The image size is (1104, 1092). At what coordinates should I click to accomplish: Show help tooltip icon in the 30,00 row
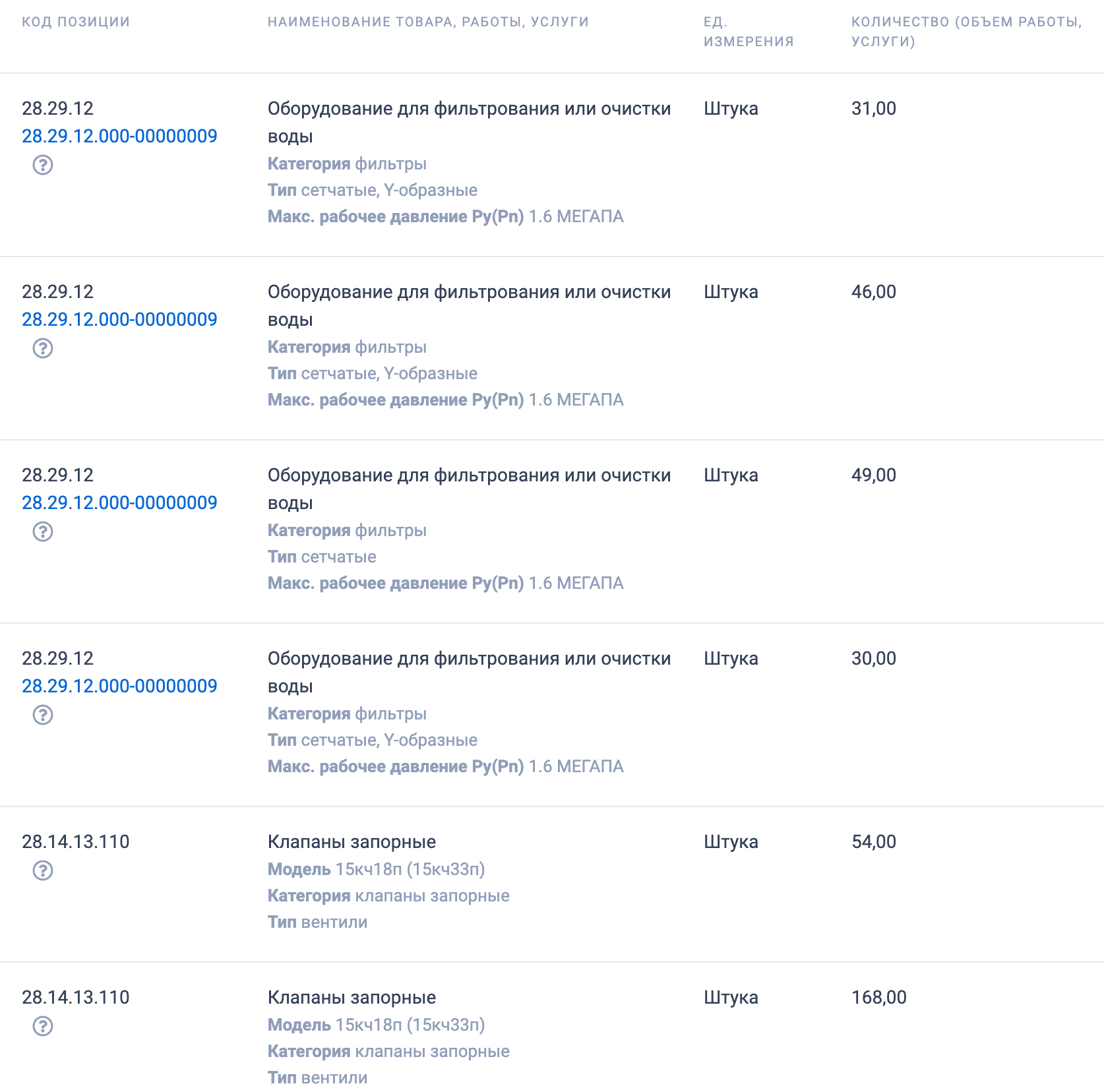pyautogui.click(x=43, y=715)
